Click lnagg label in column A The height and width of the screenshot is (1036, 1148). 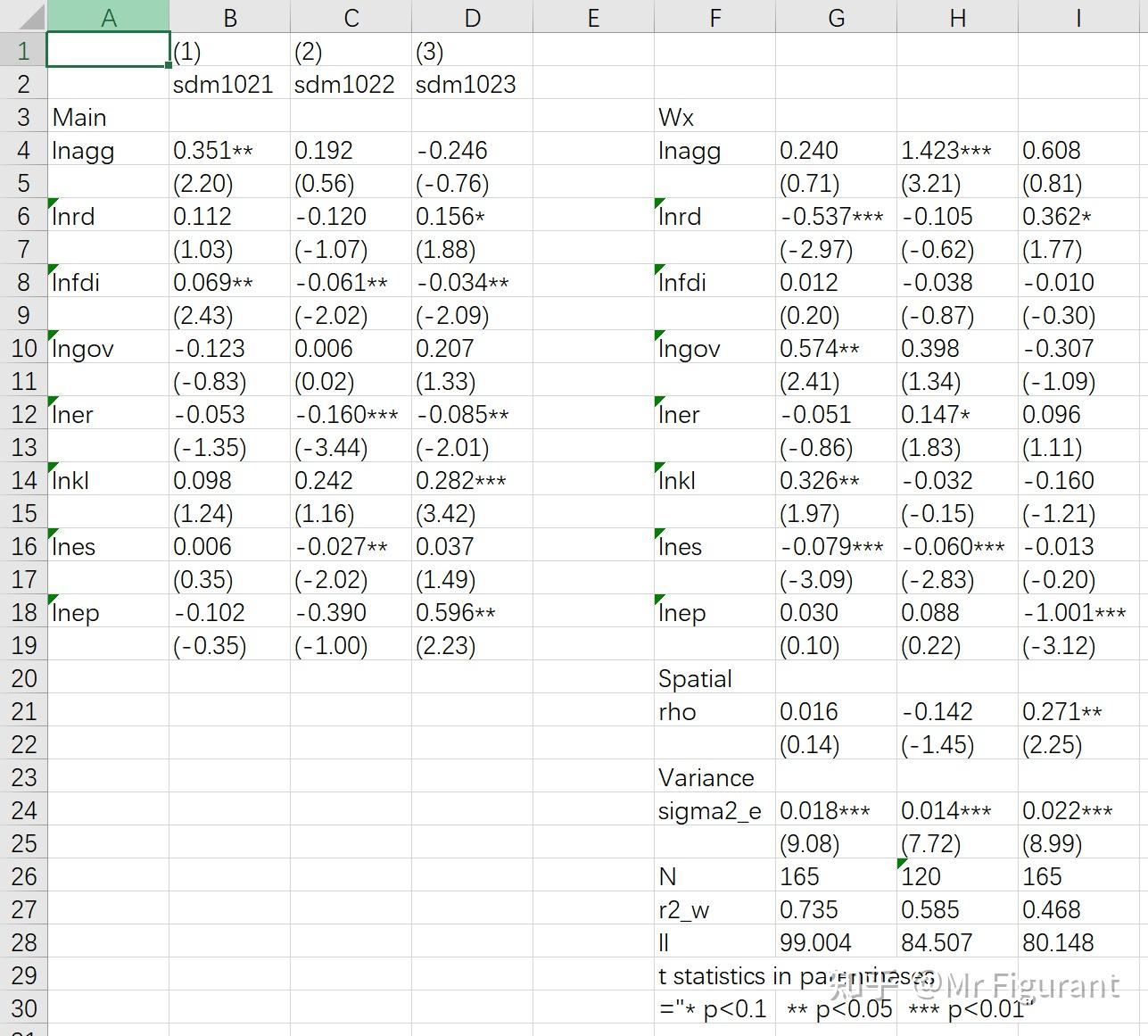coord(108,149)
